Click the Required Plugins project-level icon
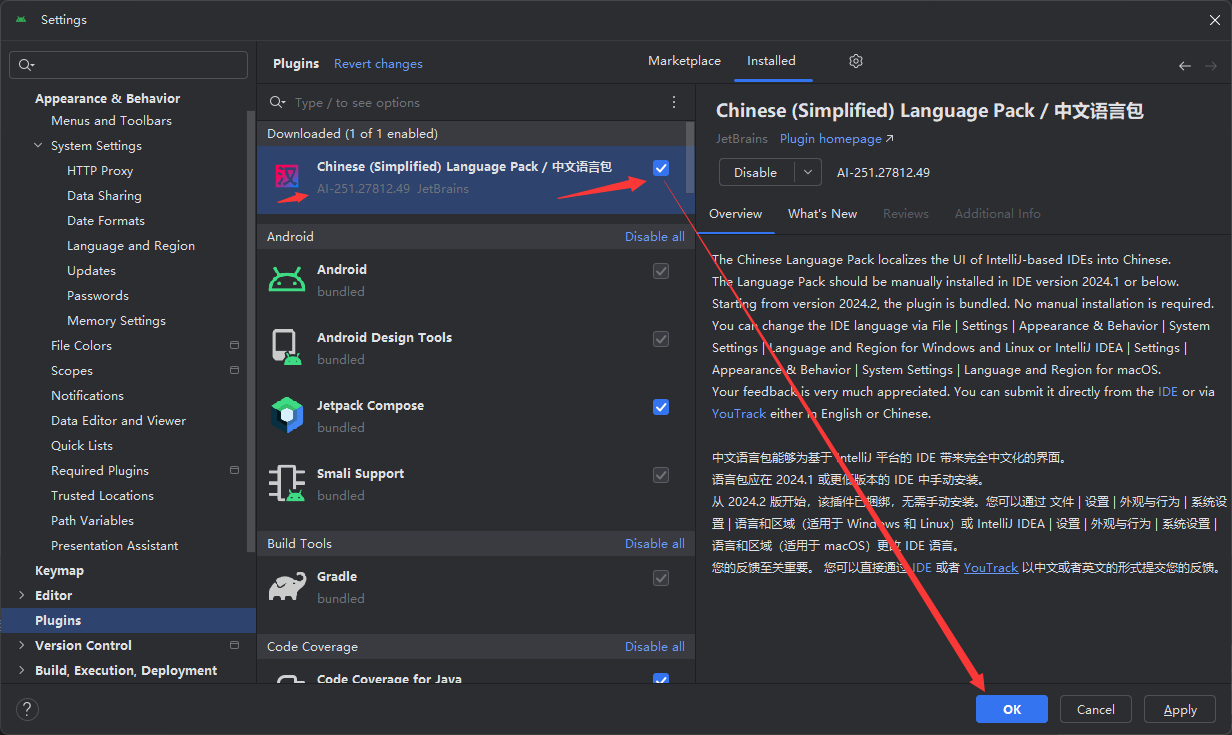1232x735 pixels. point(234,470)
